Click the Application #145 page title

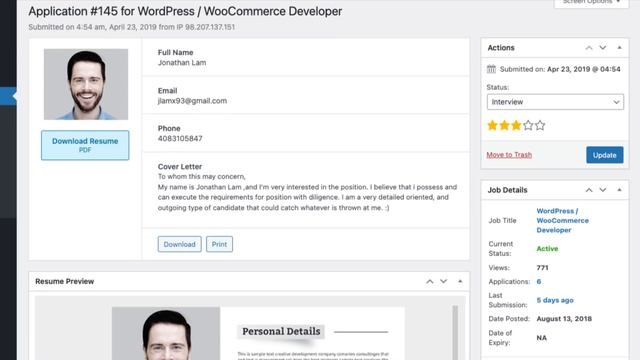point(185,11)
